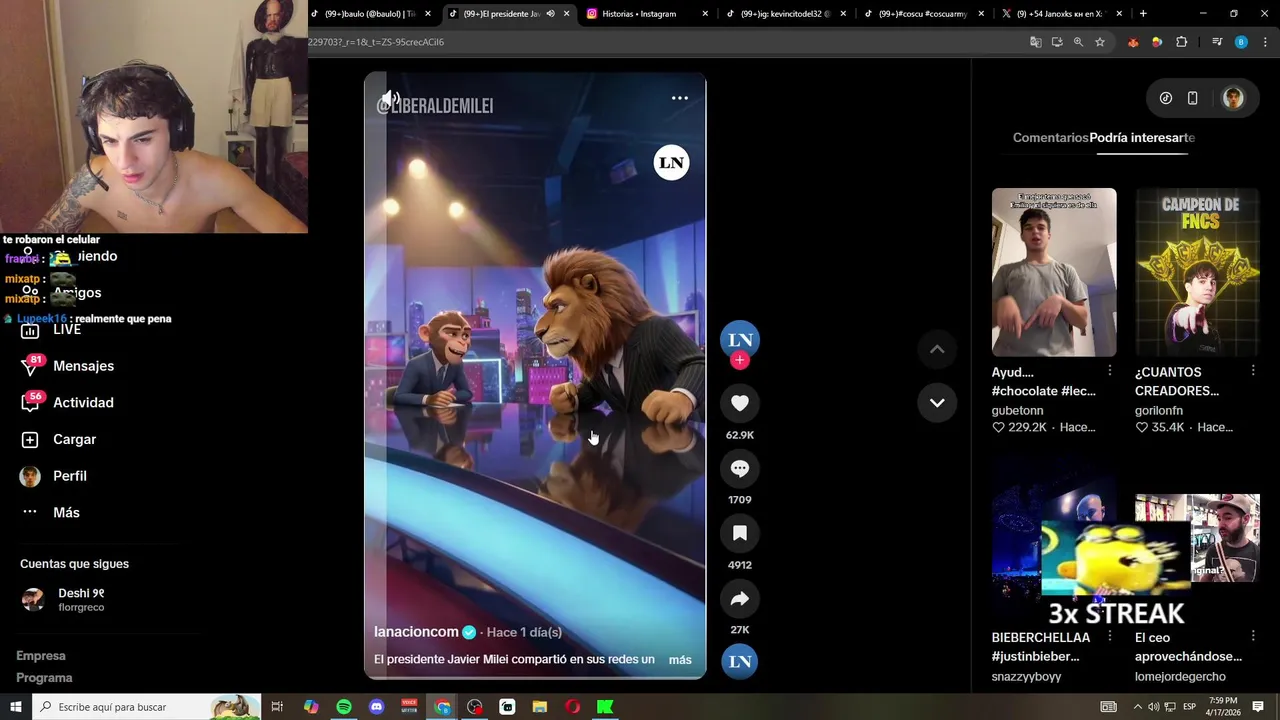The width and height of the screenshot is (1280, 720).
Task: Show hidden system tray icons
Action: pyautogui.click(x=1137, y=707)
